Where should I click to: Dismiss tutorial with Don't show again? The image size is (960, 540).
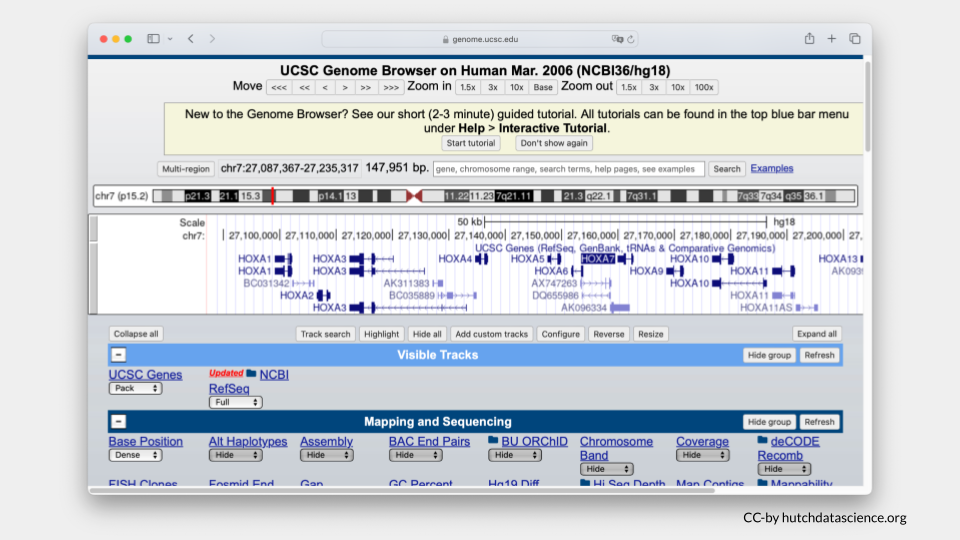point(553,143)
